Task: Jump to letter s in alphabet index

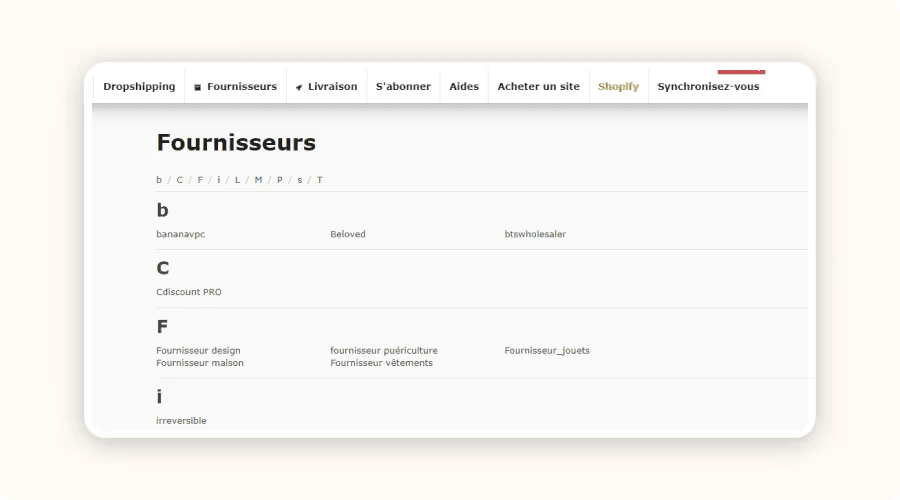Action: 300,180
